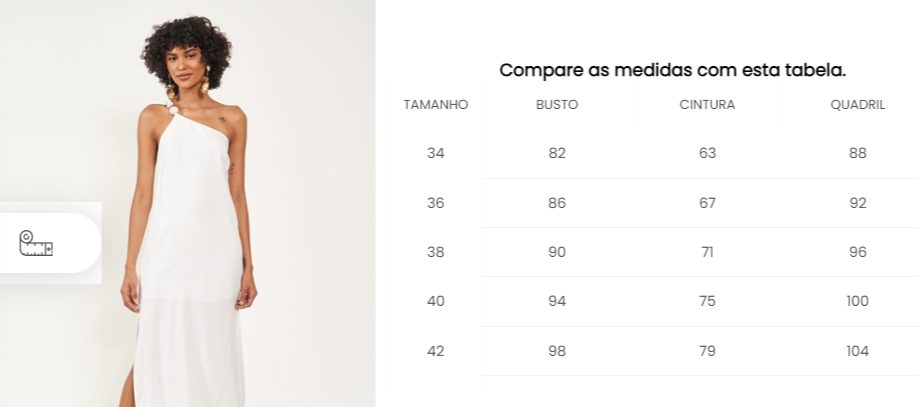Click size 36 in the table
Image resolution: width=919 pixels, height=407 pixels.
tap(435, 203)
